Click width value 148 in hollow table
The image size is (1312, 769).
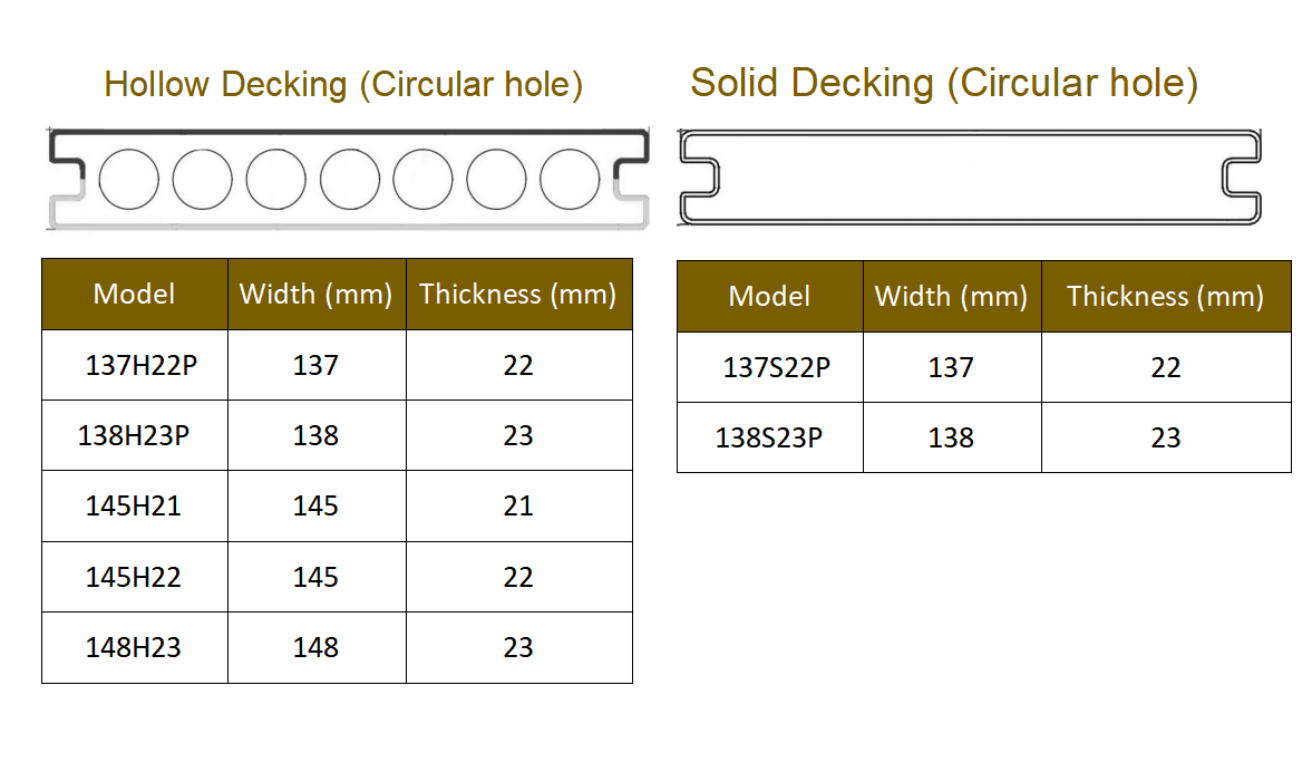[316, 648]
